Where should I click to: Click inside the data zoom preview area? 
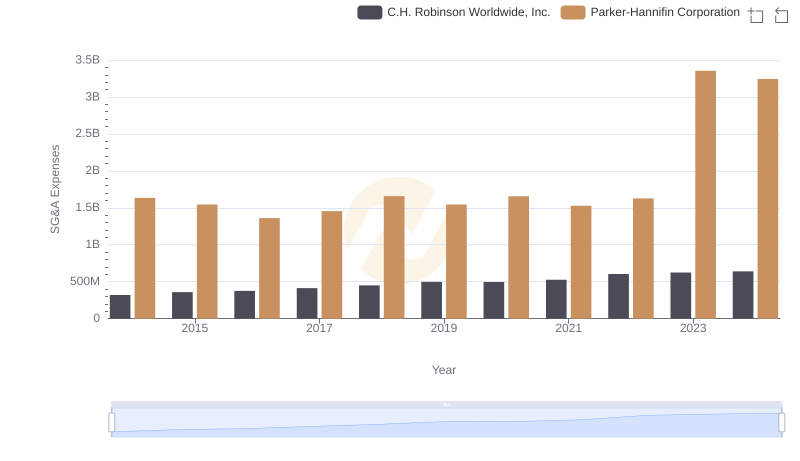click(x=446, y=423)
